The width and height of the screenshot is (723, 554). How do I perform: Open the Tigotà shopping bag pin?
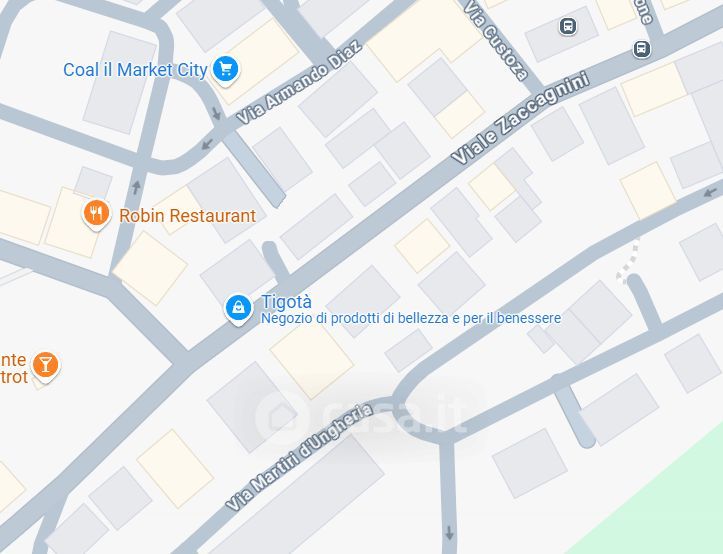238,308
